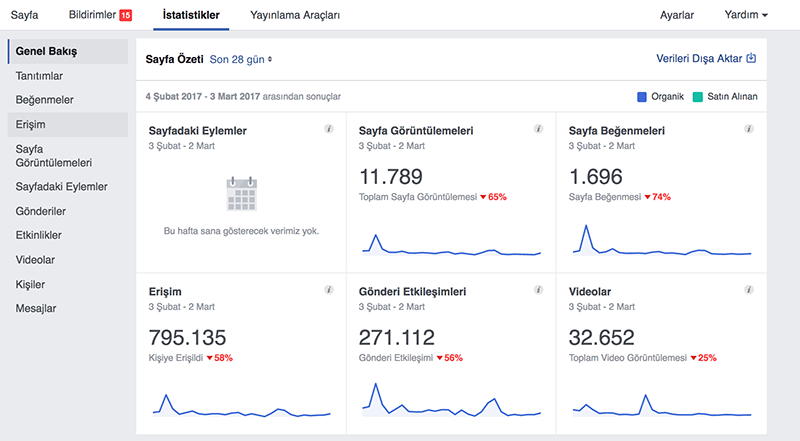Open the Sayfa tab
The width and height of the screenshot is (800, 441).
(x=24, y=15)
